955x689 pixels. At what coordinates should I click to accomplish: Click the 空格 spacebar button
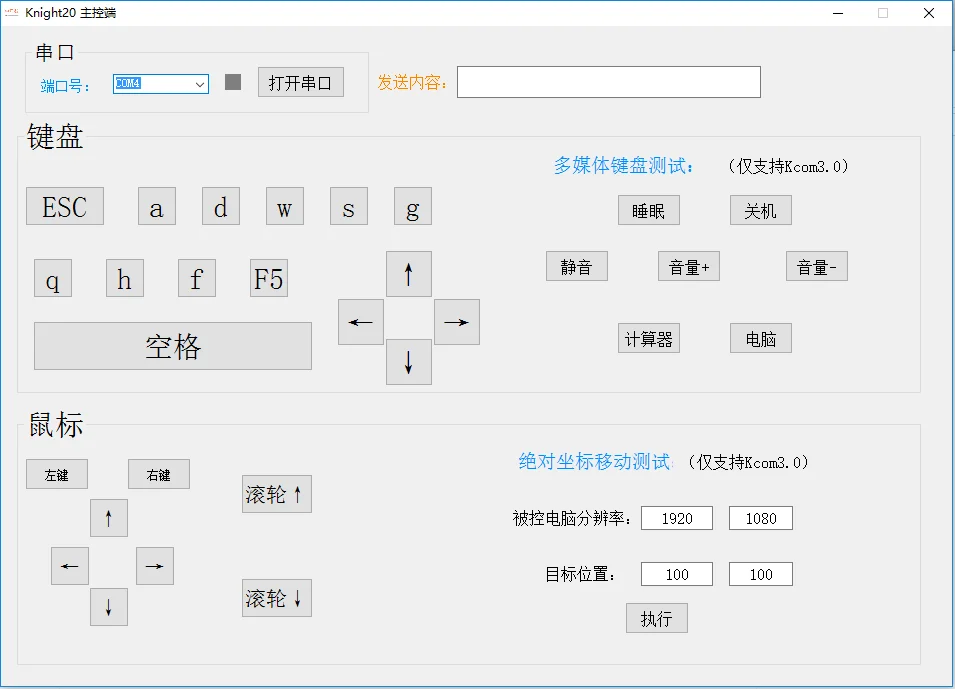[173, 346]
